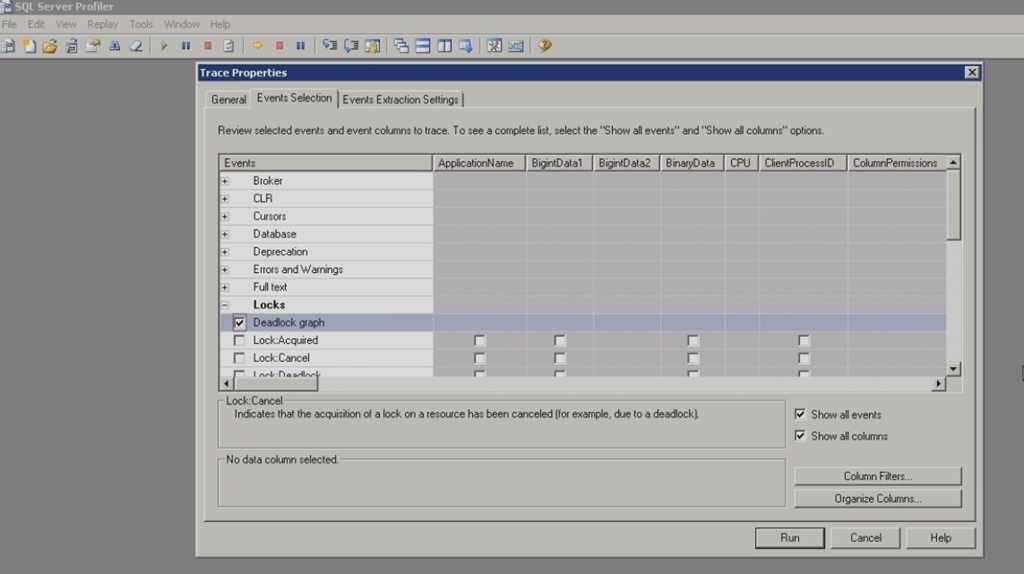
Task: Click the New Template icon with star
Action: coord(29,46)
